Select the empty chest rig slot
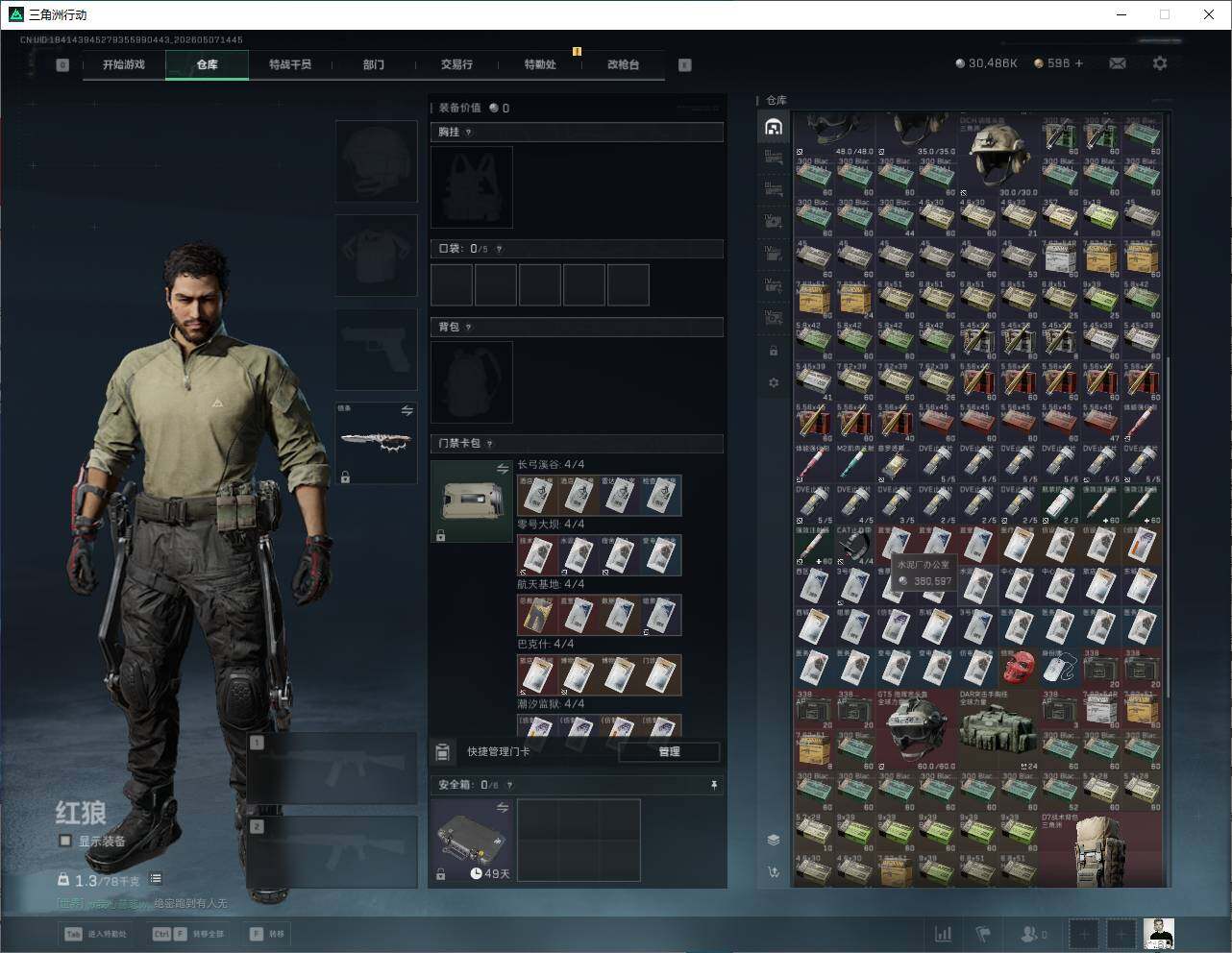Image resolution: width=1232 pixels, height=953 pixels. click(x=472, y=187)
